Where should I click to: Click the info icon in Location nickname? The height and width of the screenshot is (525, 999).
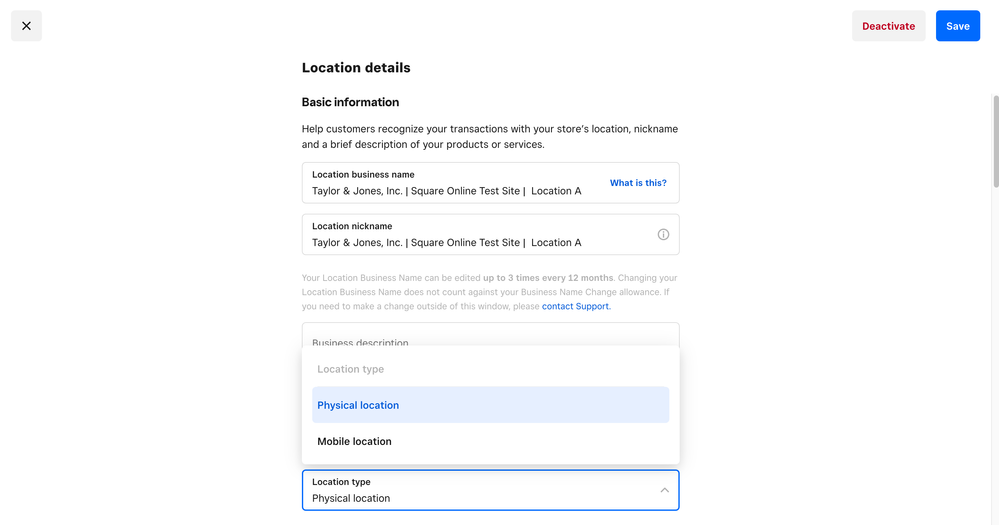[x=663, y=234]
